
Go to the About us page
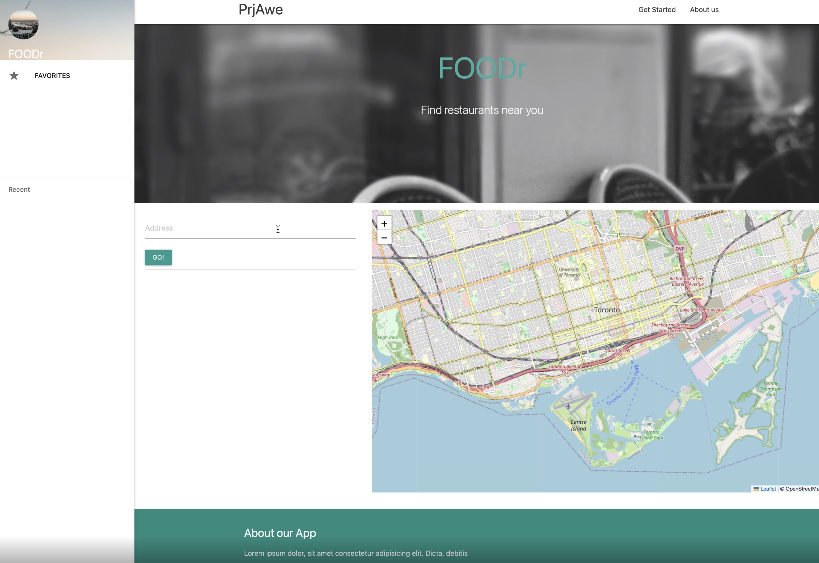coord(704,10)
